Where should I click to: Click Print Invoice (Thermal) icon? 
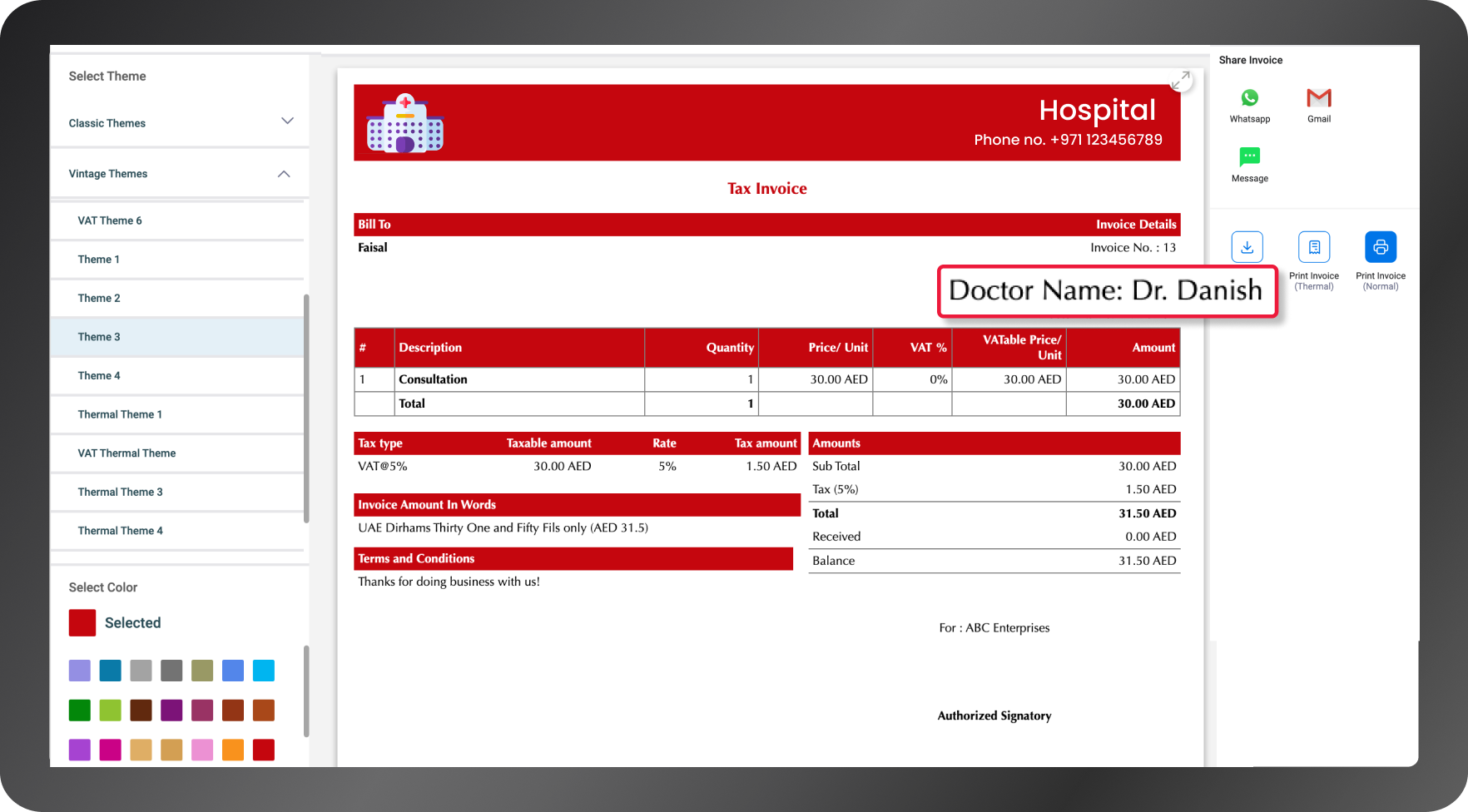(1314, 247)
